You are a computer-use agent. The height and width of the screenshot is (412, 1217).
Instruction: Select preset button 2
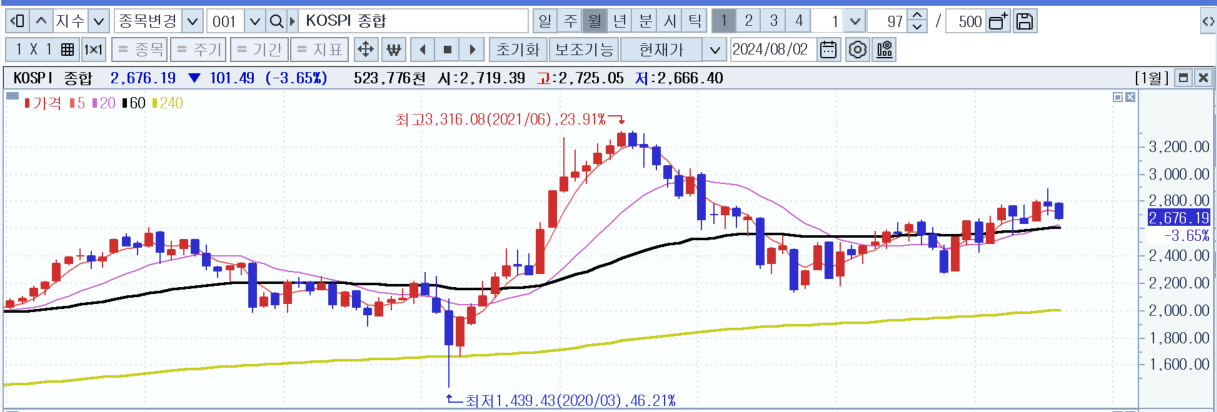[749, 20]
